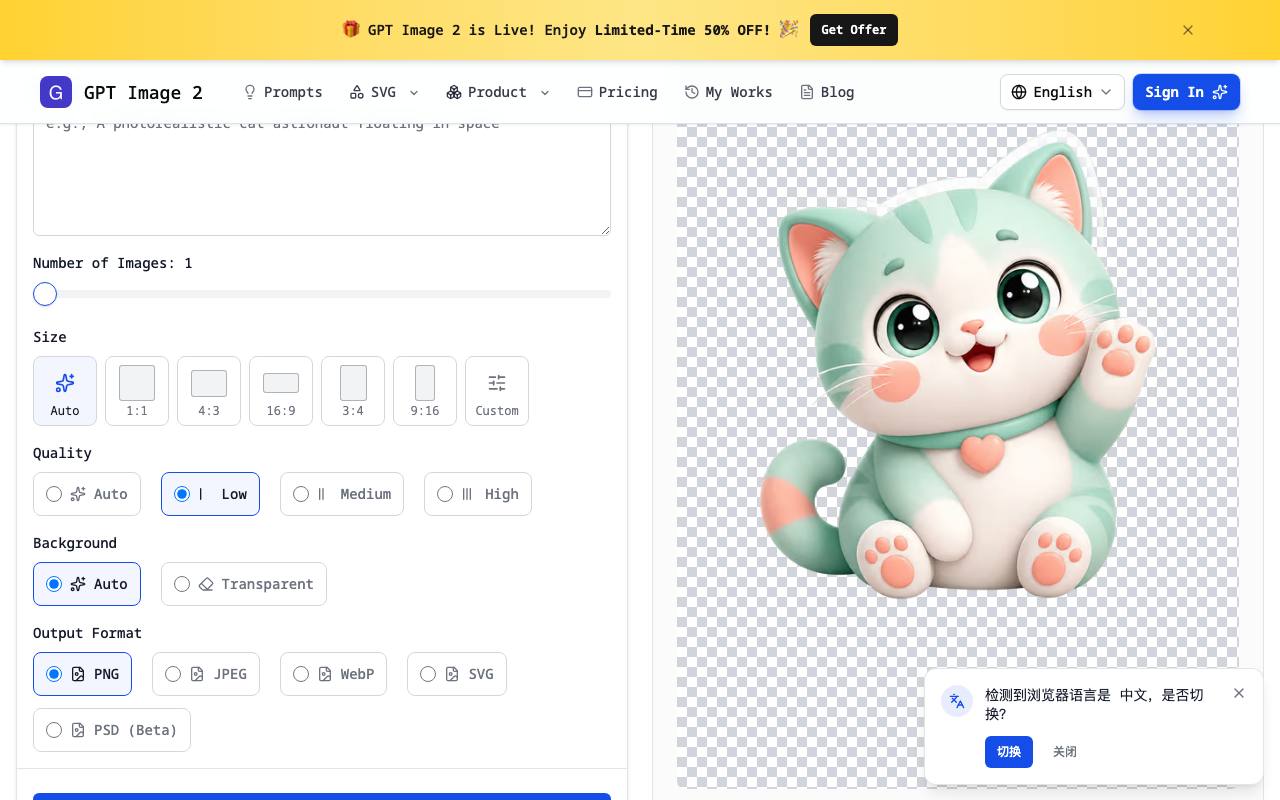The width and height of the screenshot is (1280, 800).
Task: Choose WebP output format
Action: (333, 674)
